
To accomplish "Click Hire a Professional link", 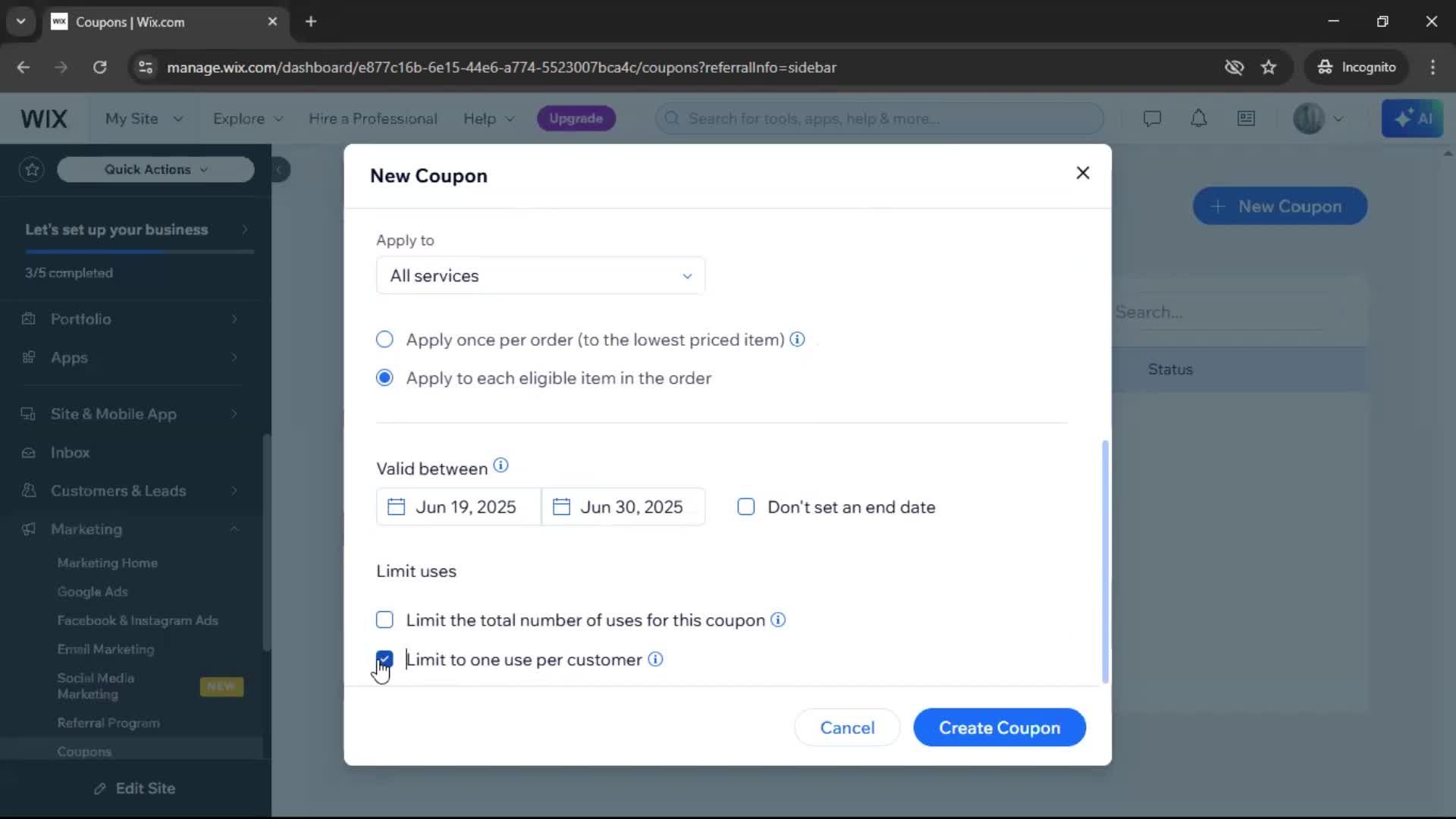I will [372, 118].
